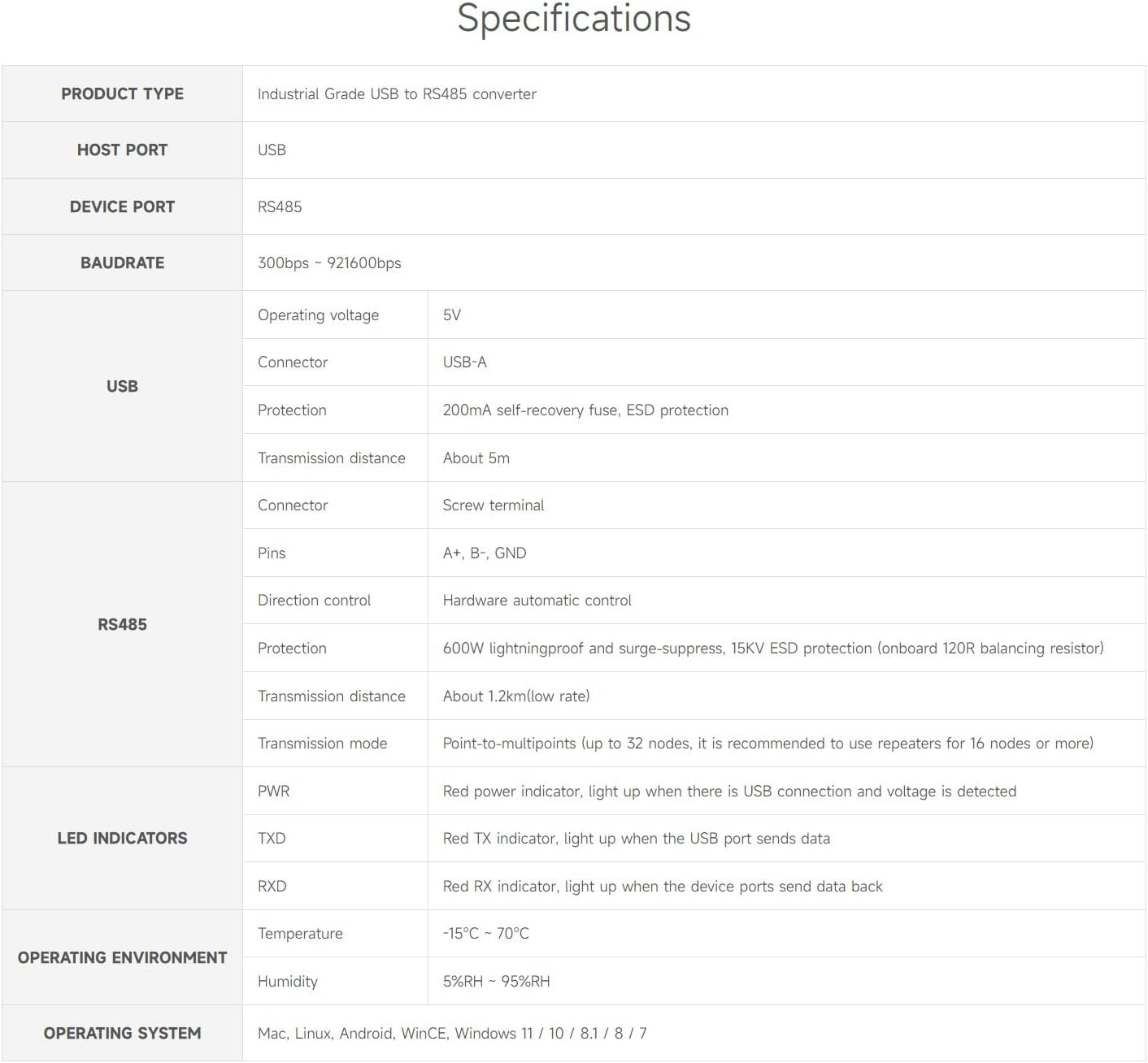Click the Hardware automatic control value
This screenshot has width=1148, height=1063.
(x=537, y=600)
